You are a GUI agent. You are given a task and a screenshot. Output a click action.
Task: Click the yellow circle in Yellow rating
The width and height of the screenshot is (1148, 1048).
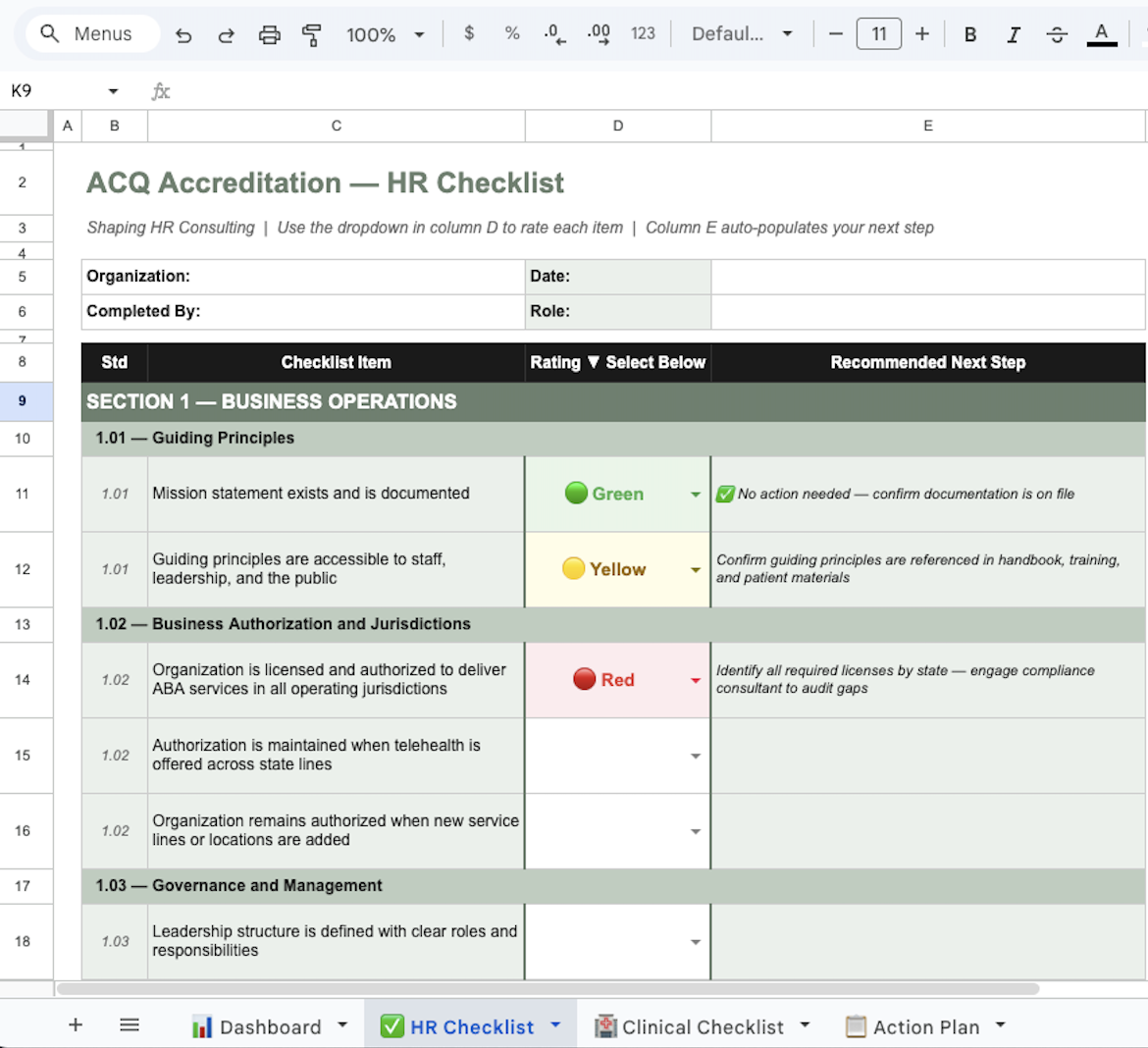tap(573, 568)
